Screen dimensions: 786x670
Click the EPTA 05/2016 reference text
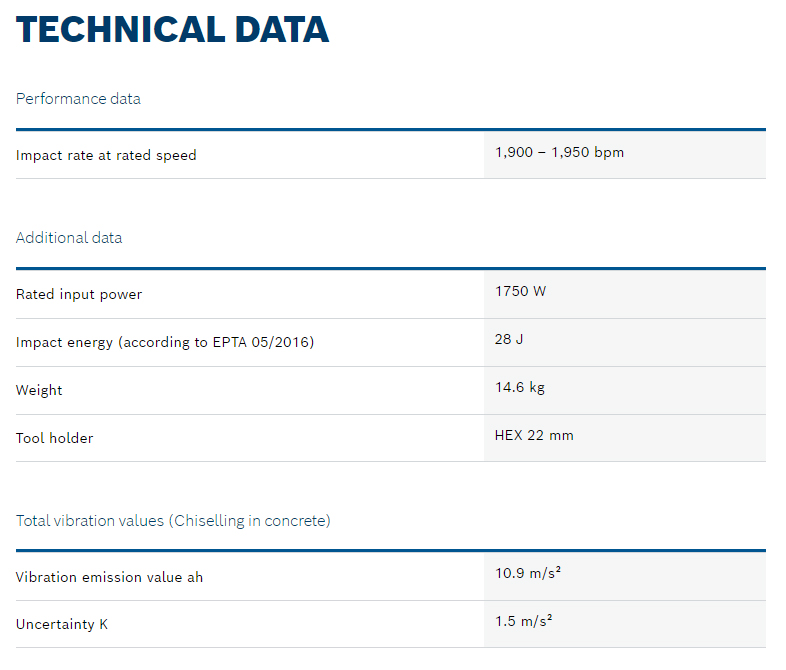point(262,342)
